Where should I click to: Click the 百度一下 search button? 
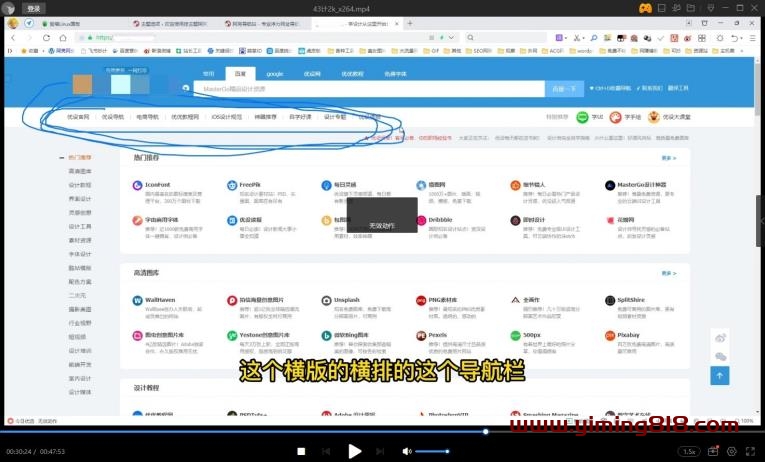tap(564, 89)
